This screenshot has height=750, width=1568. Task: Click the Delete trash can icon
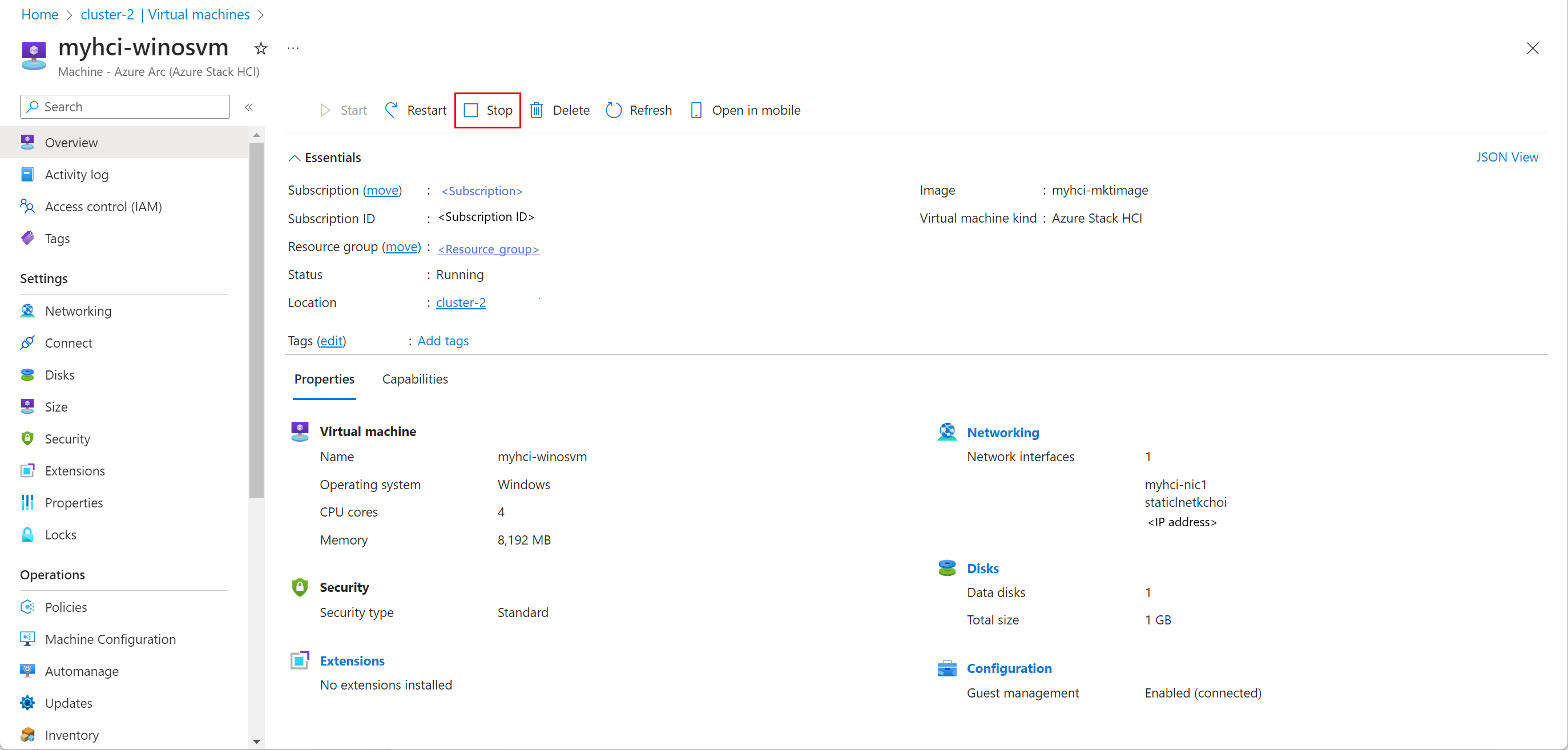click(536, 110)
